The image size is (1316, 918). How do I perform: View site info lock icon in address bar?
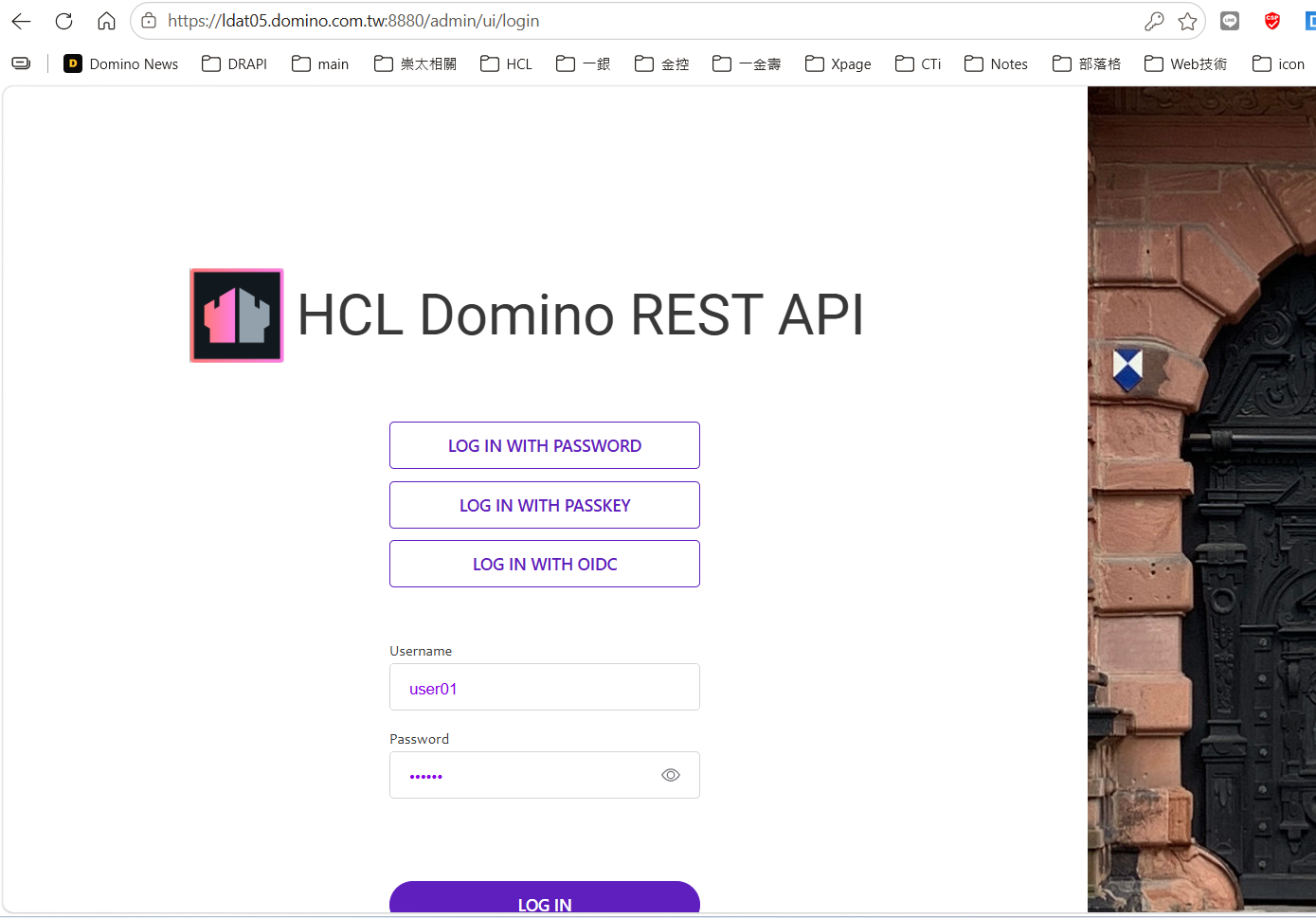(149, 21)
